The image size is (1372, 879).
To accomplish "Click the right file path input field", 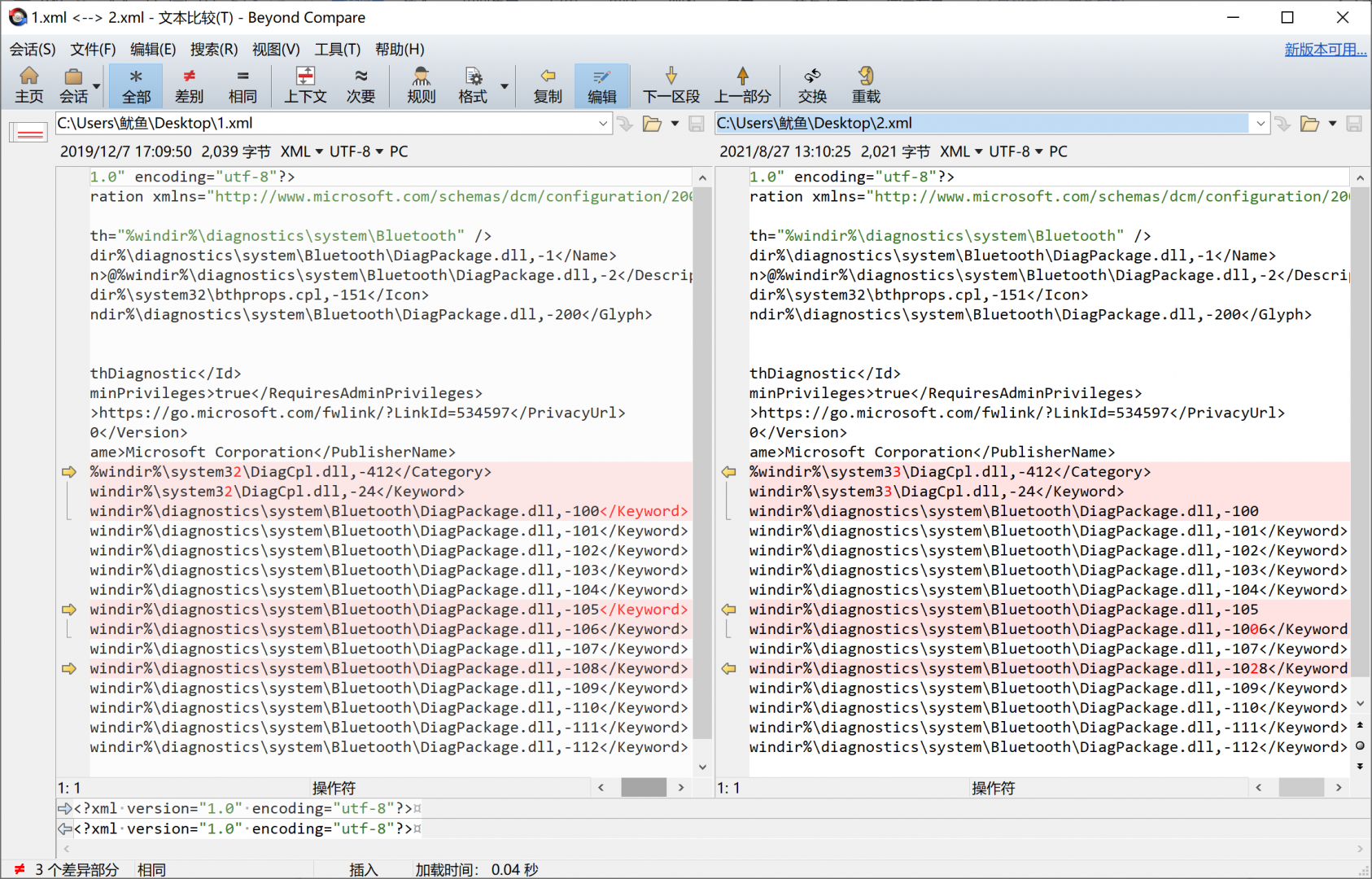I will click(x=982, y=124).
